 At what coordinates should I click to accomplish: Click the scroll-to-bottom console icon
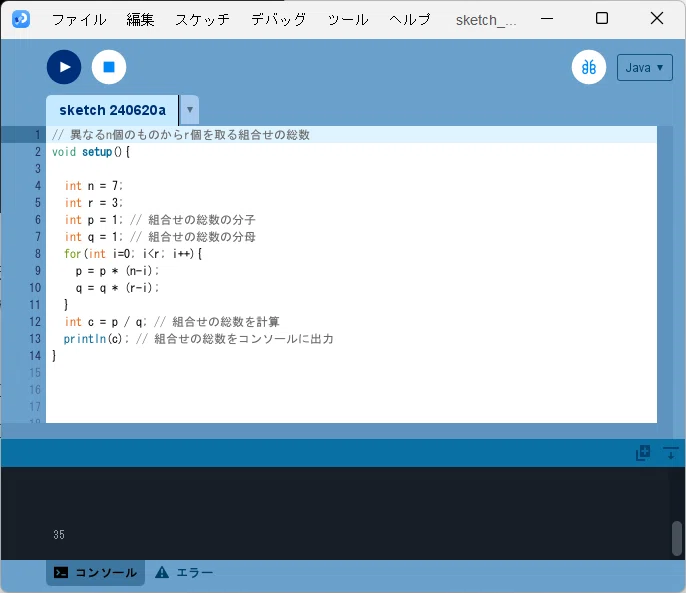coord(670,453)
